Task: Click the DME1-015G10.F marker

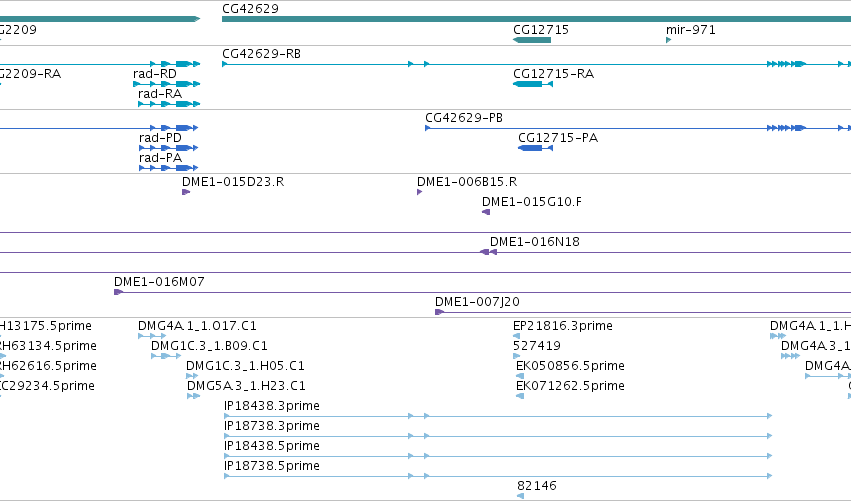Action: (x=486, y=212)
